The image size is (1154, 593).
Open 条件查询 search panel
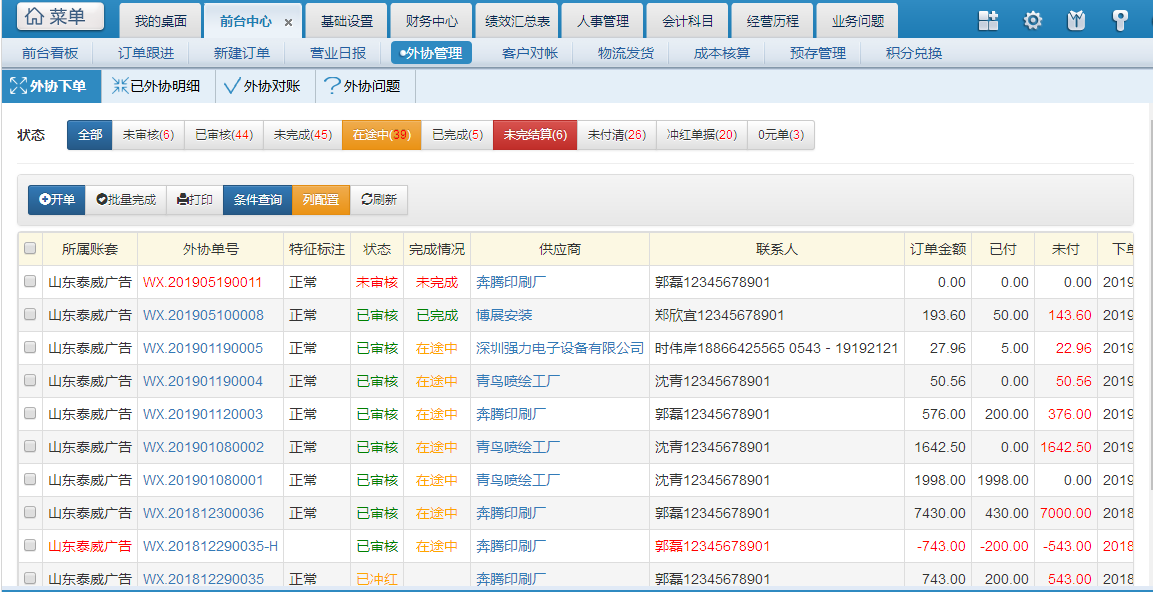pyautogui.click(x=258, y=200)
